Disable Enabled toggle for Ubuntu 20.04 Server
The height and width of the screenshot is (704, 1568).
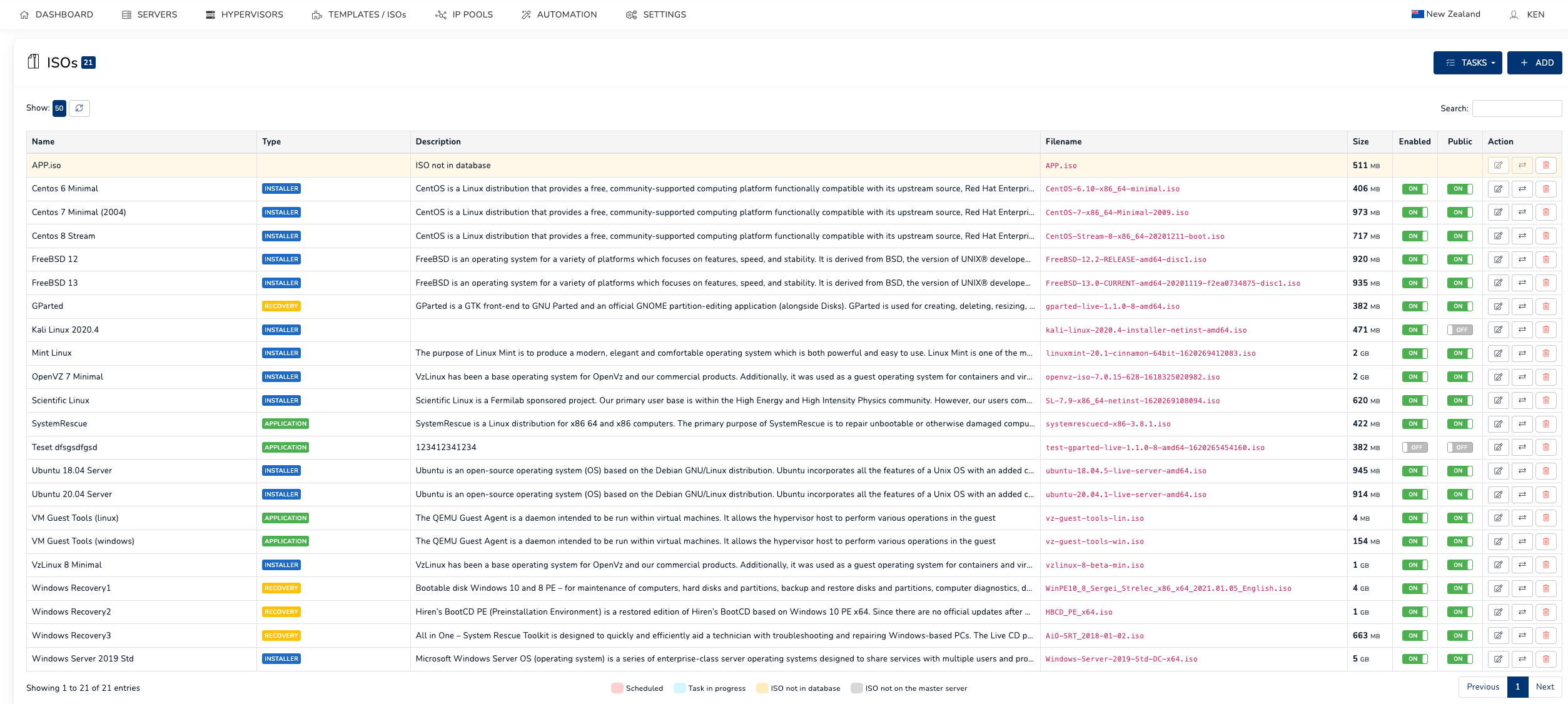pyautogui.click(x=1414, y=495)
